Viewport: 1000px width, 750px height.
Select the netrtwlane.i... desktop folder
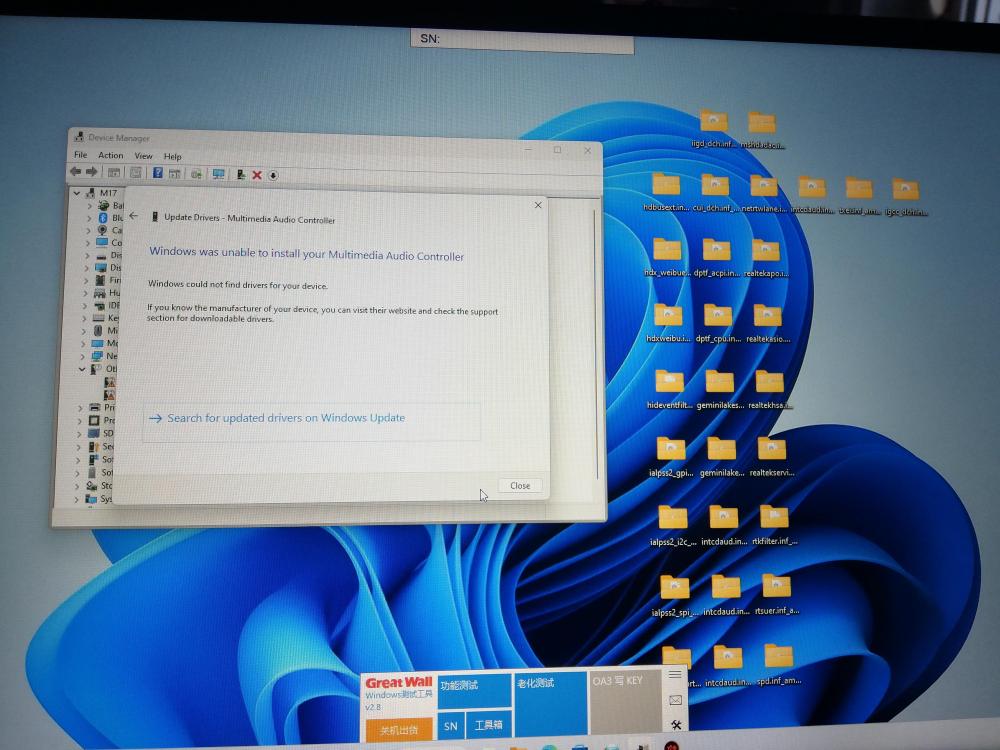pos(763,193)
